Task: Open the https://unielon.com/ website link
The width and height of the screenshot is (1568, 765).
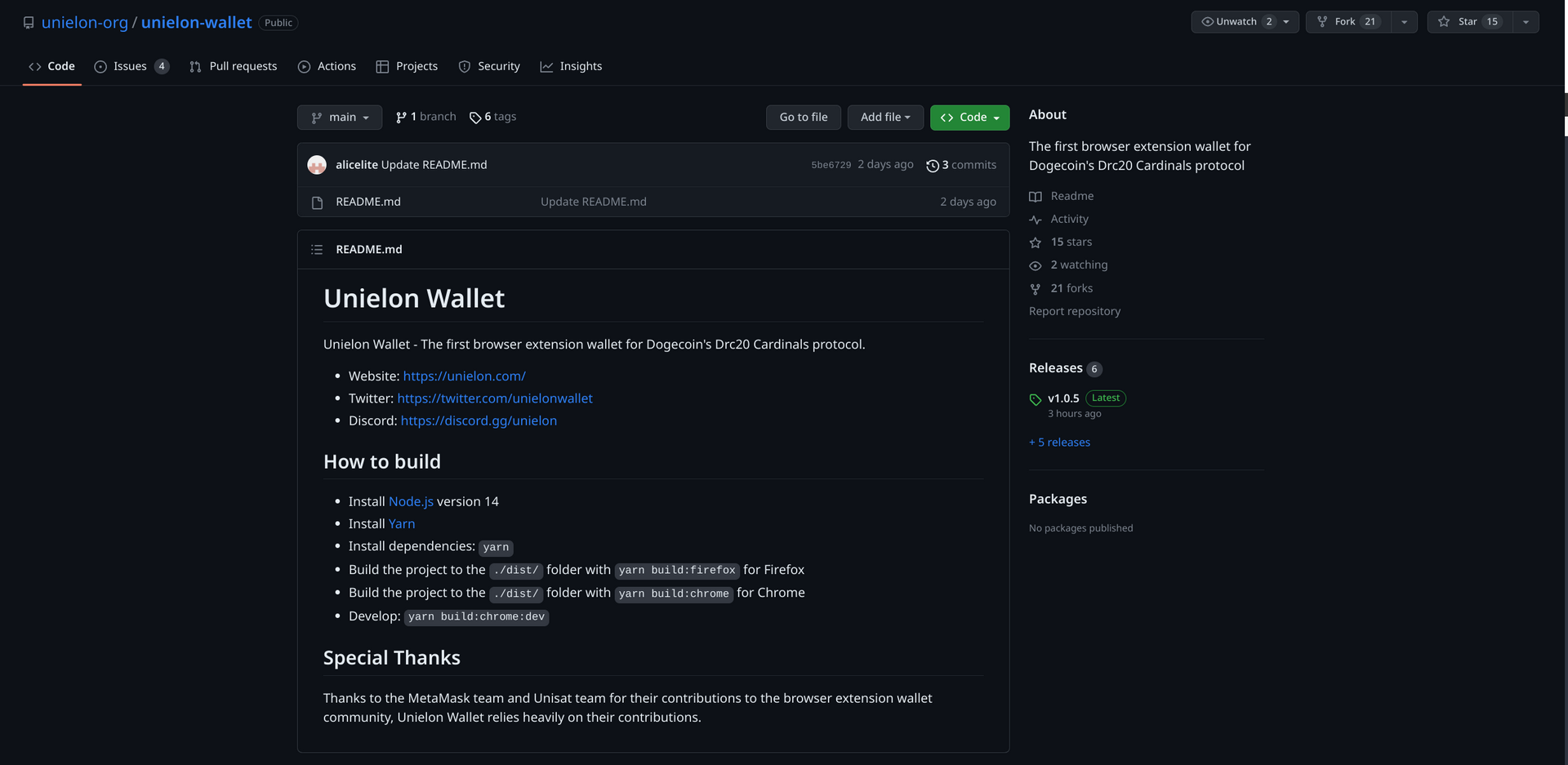Action: (x=464, y=376)
